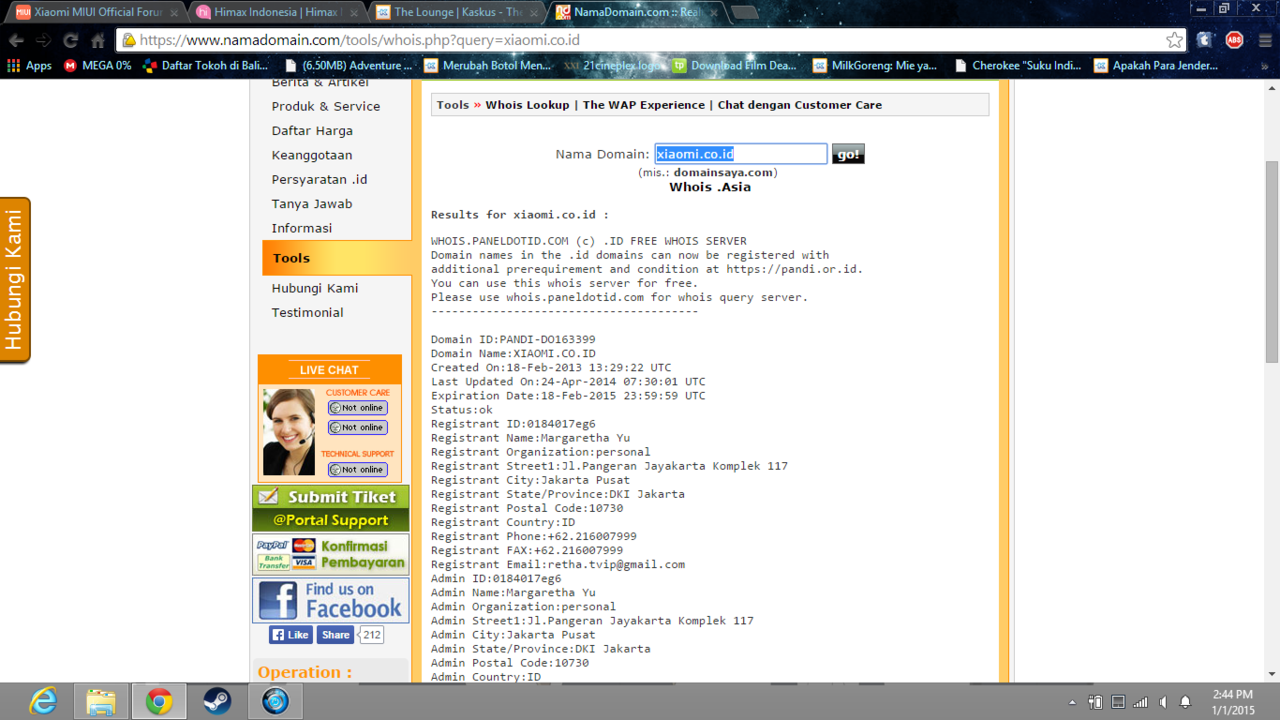Open the MEGA 0% bookmark

97,66
